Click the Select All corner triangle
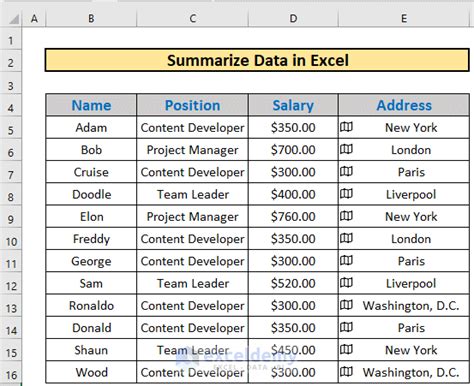474x386 pixels. [14, 19]
